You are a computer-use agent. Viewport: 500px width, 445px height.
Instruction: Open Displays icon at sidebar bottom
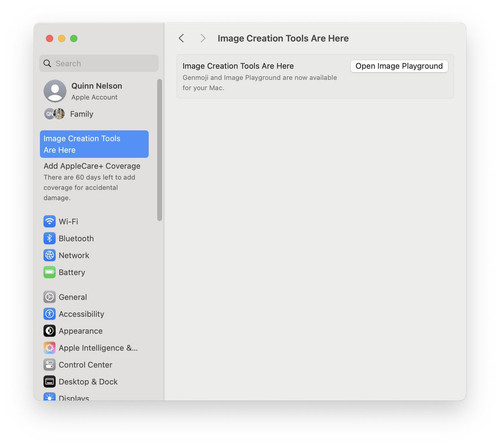49,397
